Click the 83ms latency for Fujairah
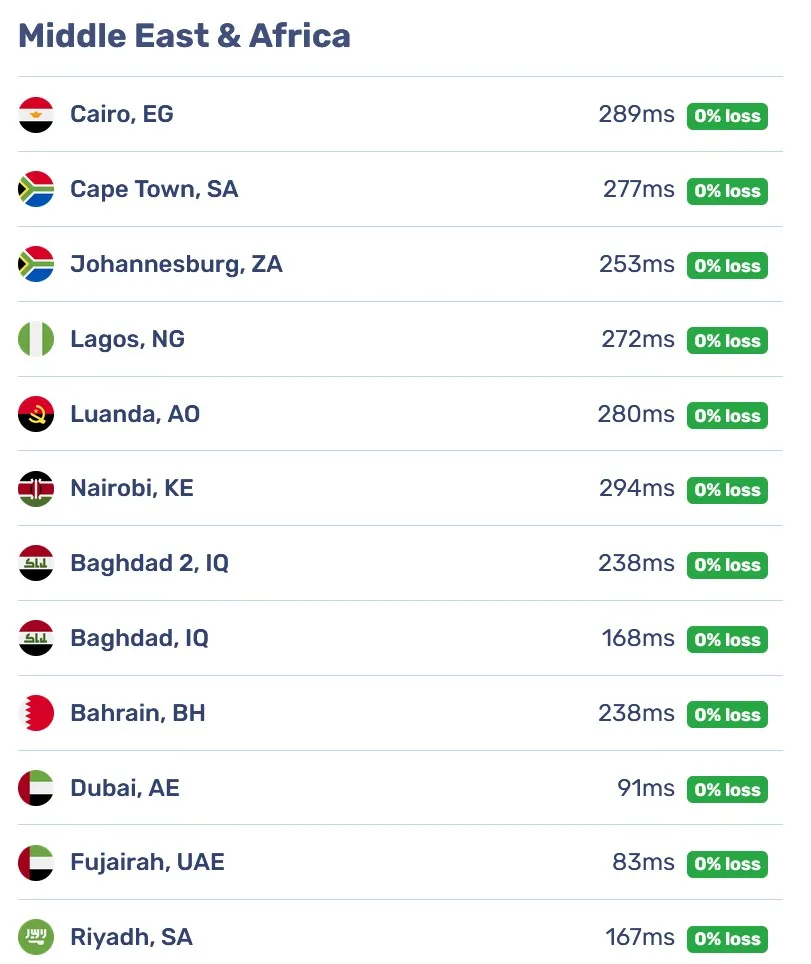This screenshot has height=964, width=811. tap(643, 862)
